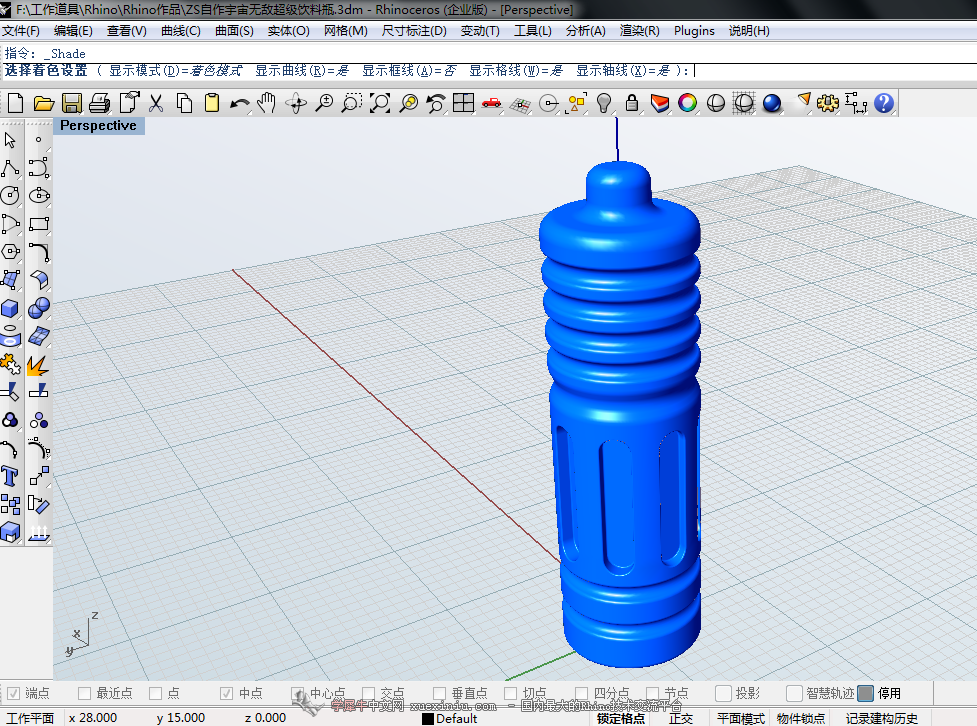The width and height of the screenshot is (977, 726).
Task: Toggle 锁定格点 in status bar
Action: pyautogui.click(x=621, y=719)
